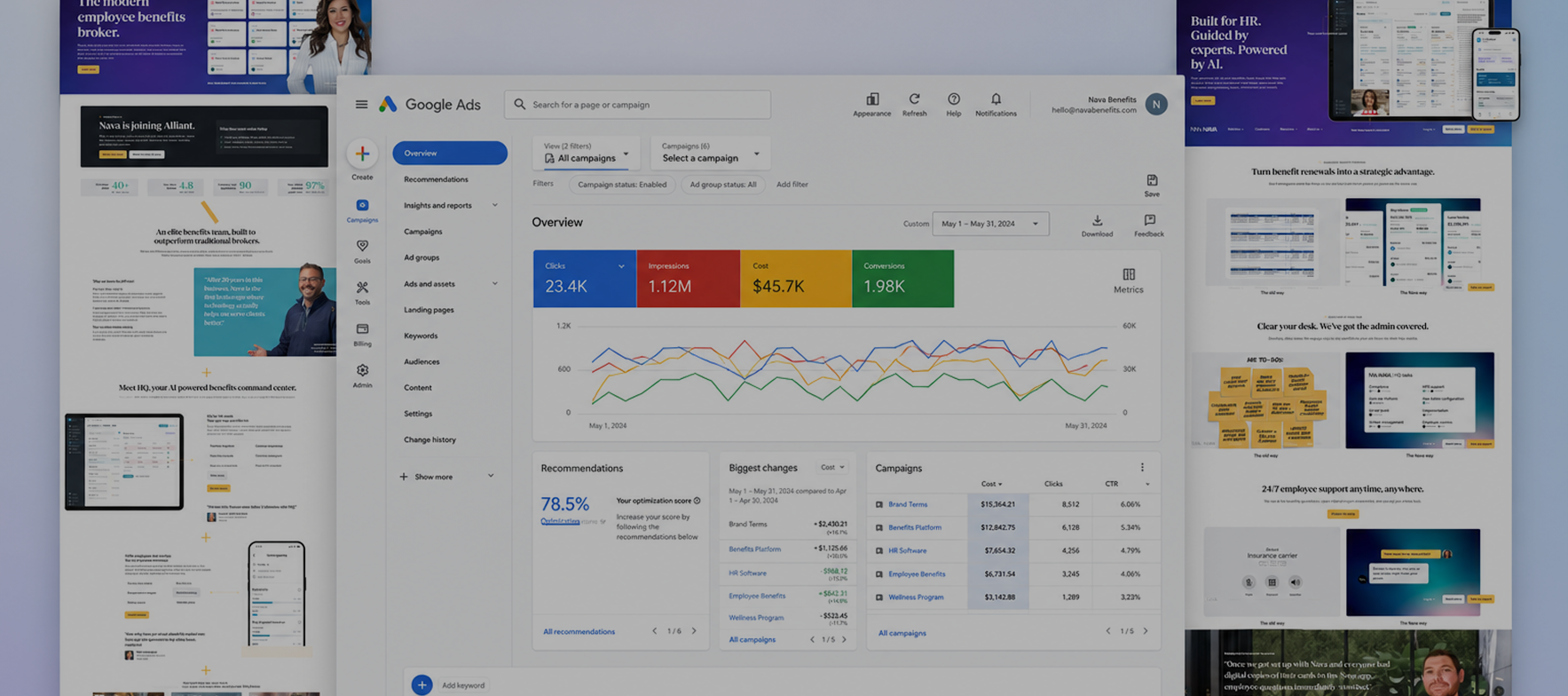The height and width of the screenshot is (696, 1568).
Task: Open Settings in navigation menu
Action: coord(418,414)
